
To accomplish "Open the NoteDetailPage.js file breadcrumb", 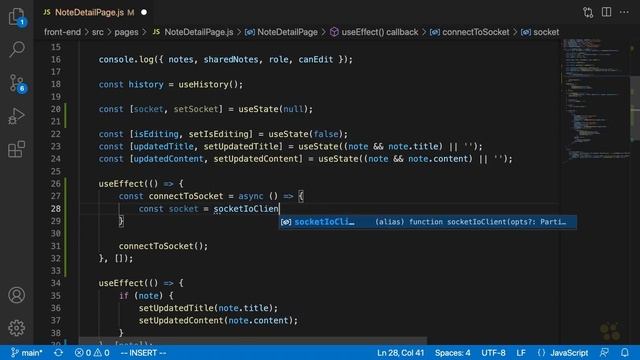I will [x=193, y=32].
